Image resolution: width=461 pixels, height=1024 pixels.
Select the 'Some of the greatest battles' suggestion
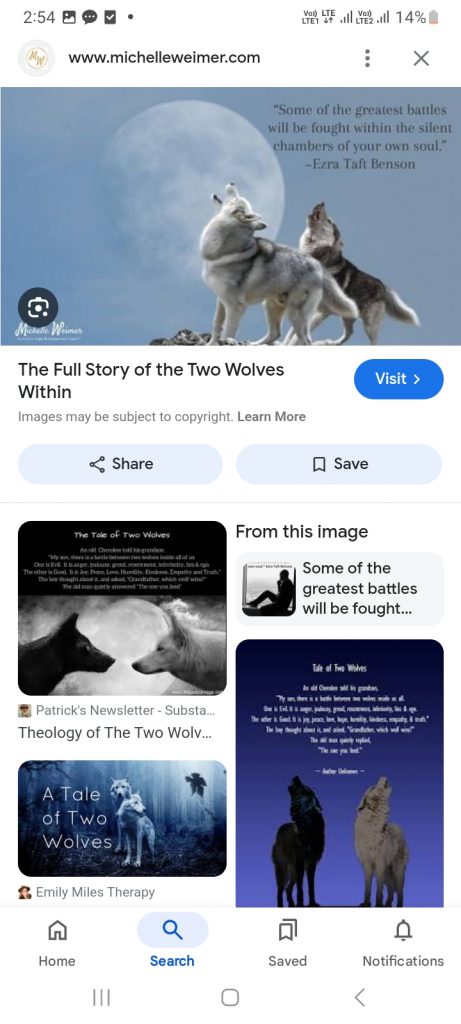[x=340, y=588]
